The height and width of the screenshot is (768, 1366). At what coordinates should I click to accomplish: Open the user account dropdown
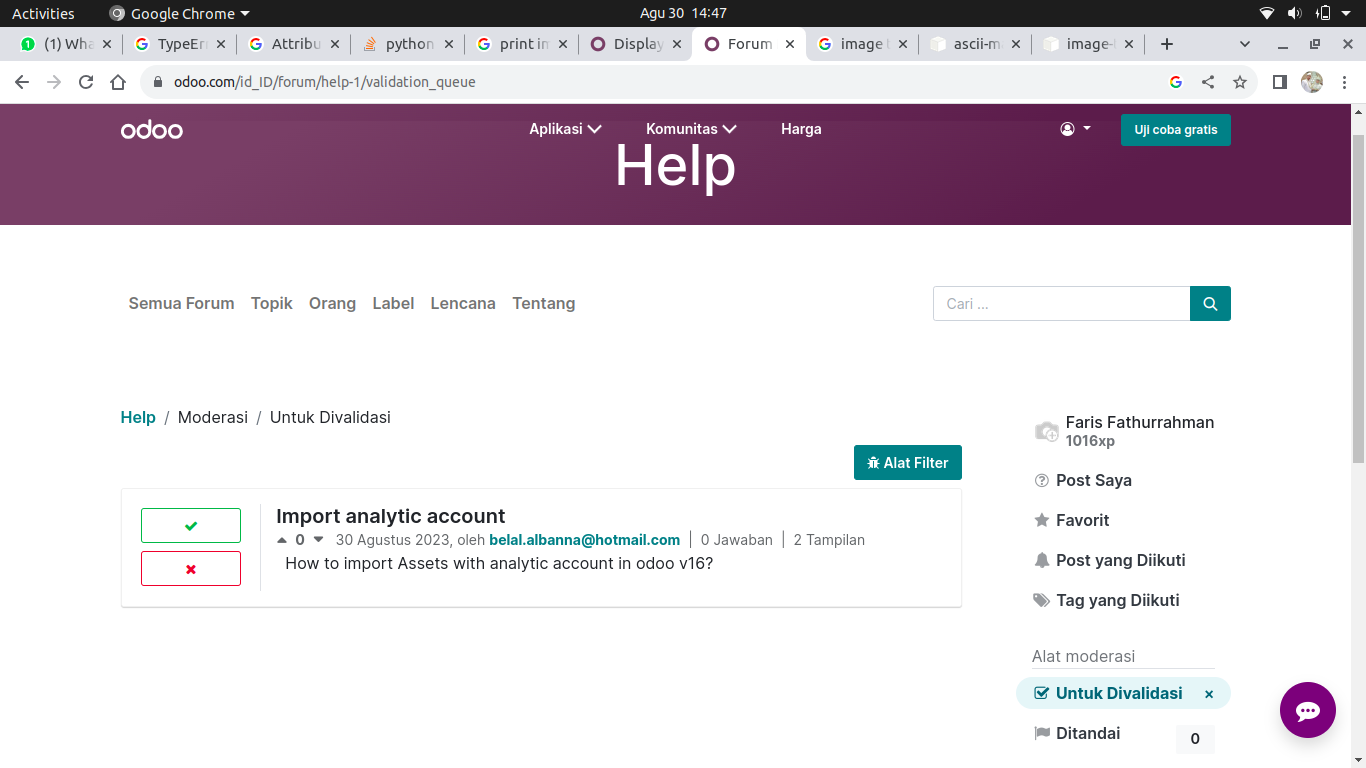tap(1075, 129)
